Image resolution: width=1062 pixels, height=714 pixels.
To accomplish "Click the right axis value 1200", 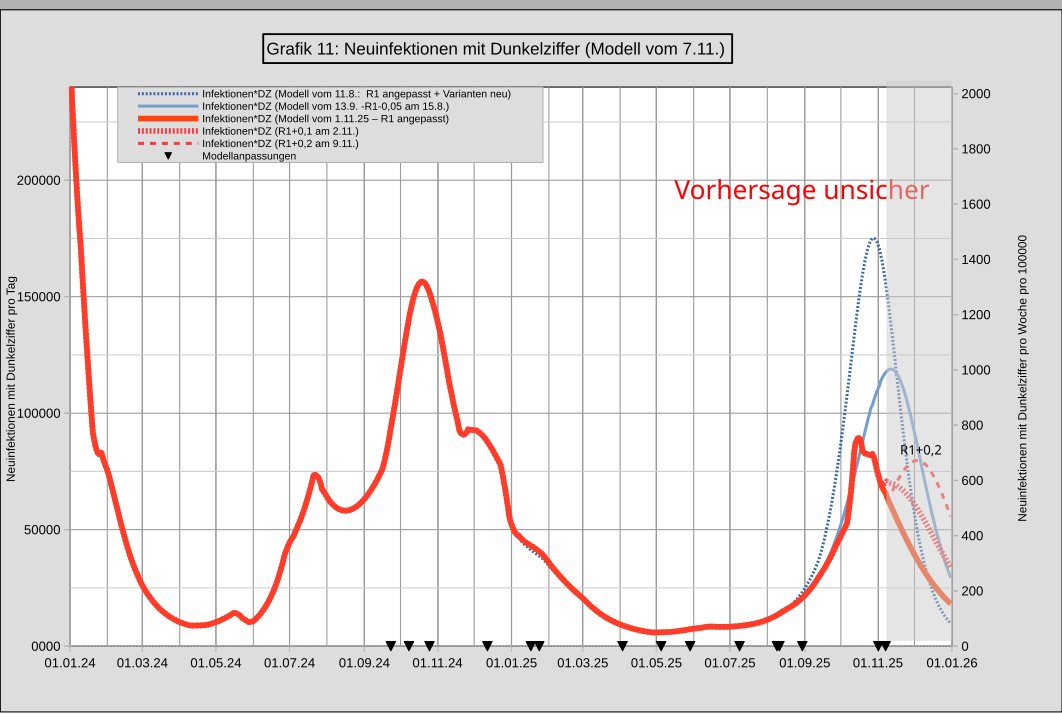I will [976, 314].
